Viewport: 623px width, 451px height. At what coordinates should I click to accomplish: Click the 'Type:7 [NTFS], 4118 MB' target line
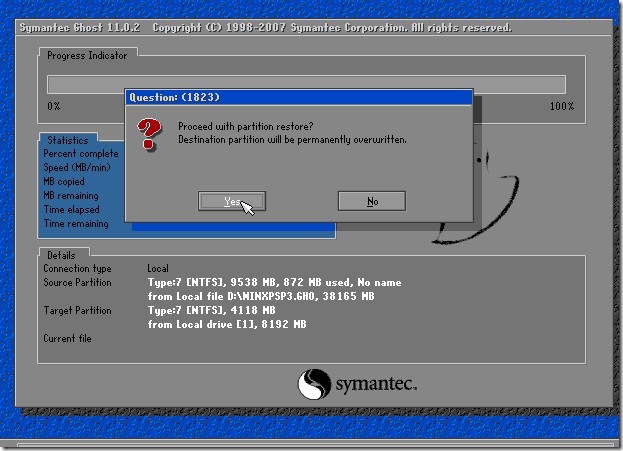pyautogui.click(x=211, y=310)
